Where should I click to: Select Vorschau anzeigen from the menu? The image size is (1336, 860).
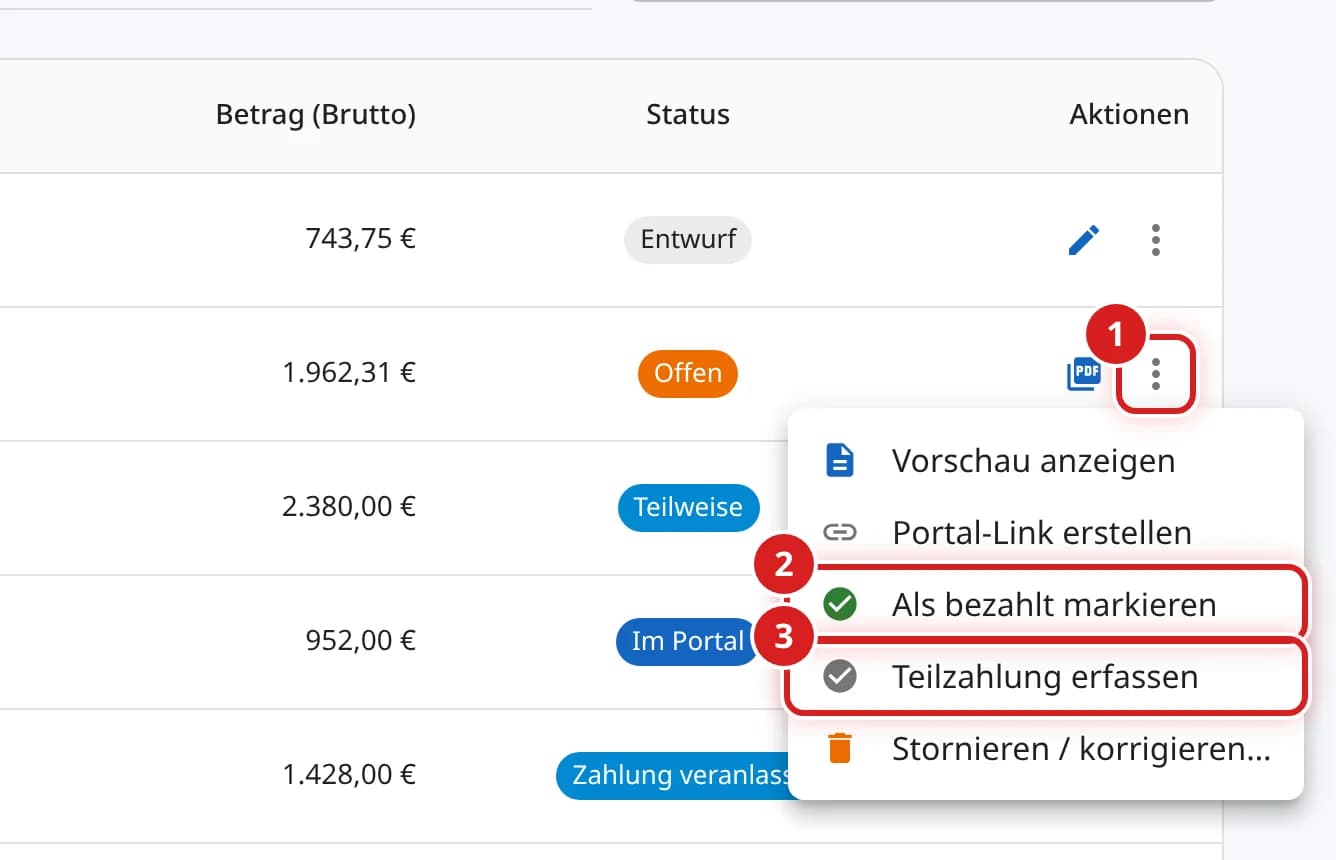[1046, 461]
